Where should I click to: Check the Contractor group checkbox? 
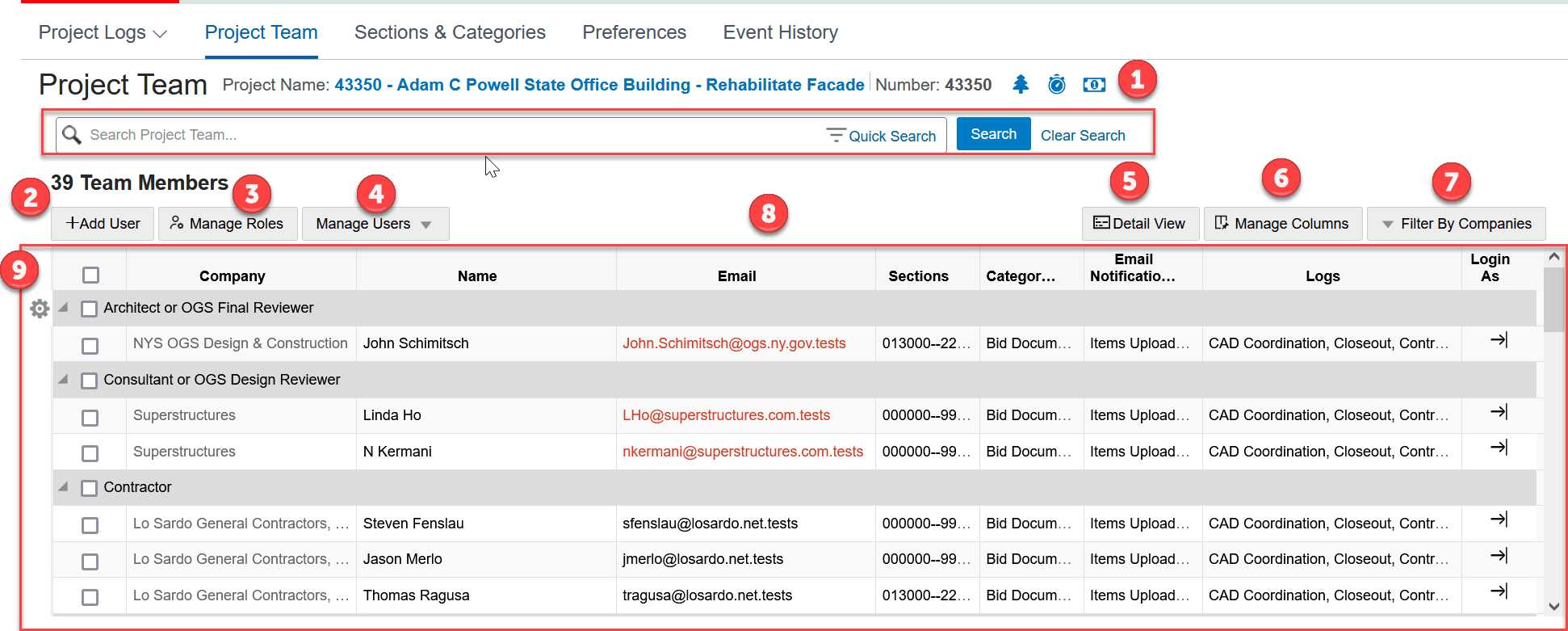(x=90, y=488)
